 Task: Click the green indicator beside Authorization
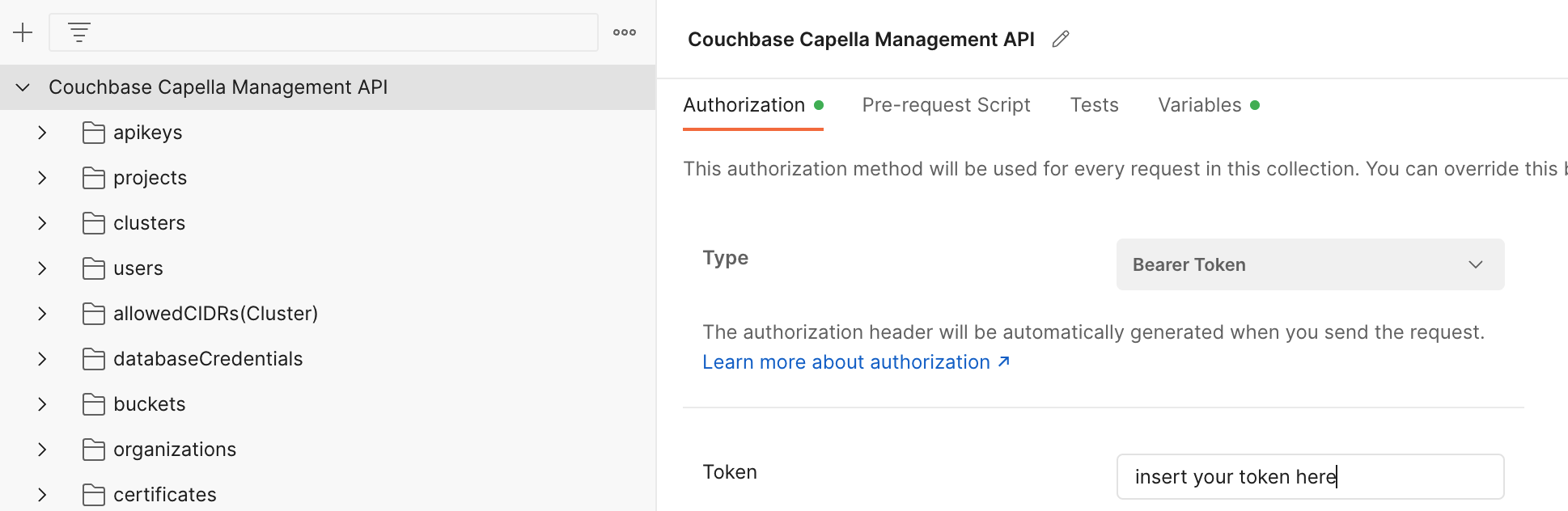[x=820, y=104]
